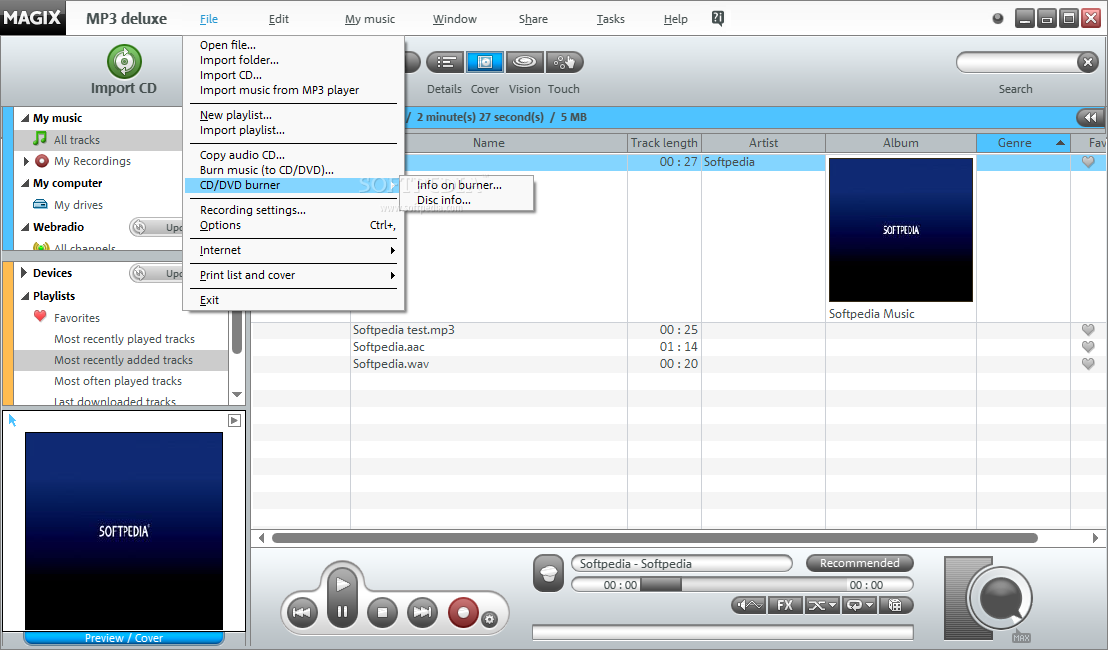Click the All tracks music note icon

[41, 139]
